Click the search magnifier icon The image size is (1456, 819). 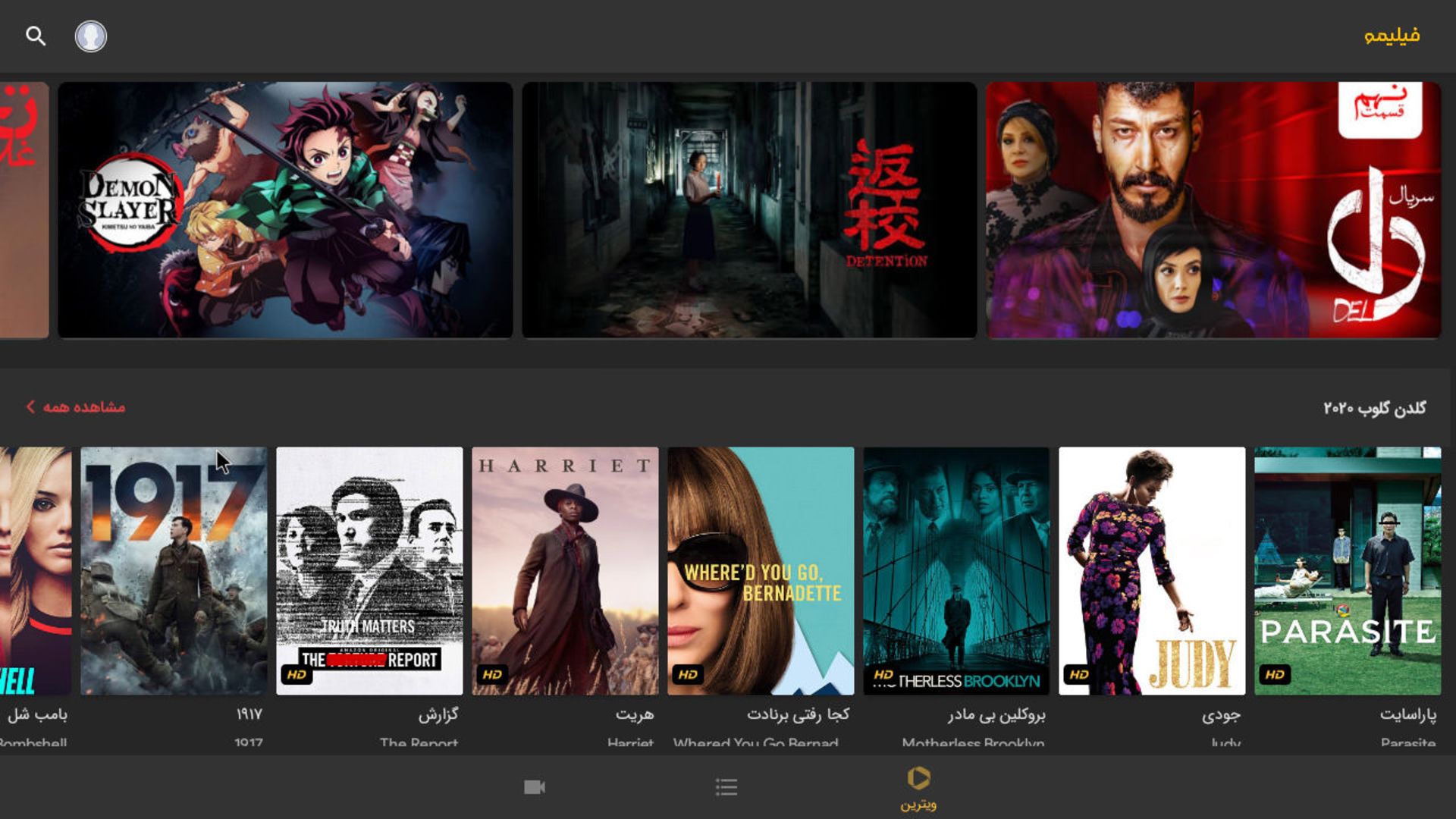36,36
